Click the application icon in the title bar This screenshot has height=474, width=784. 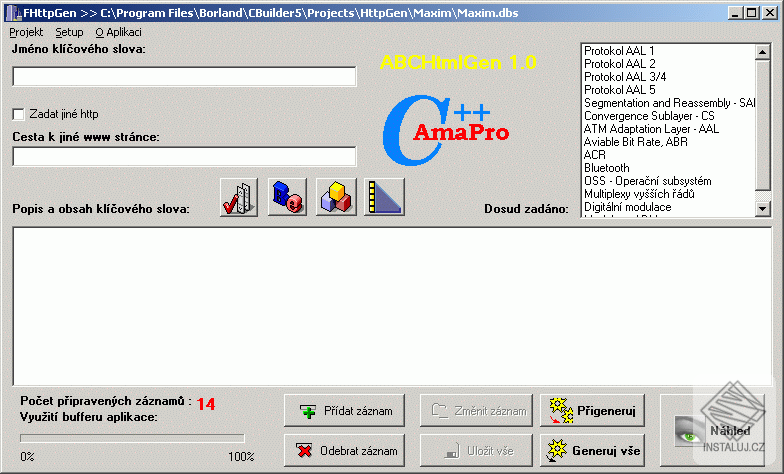pos(14,13)
